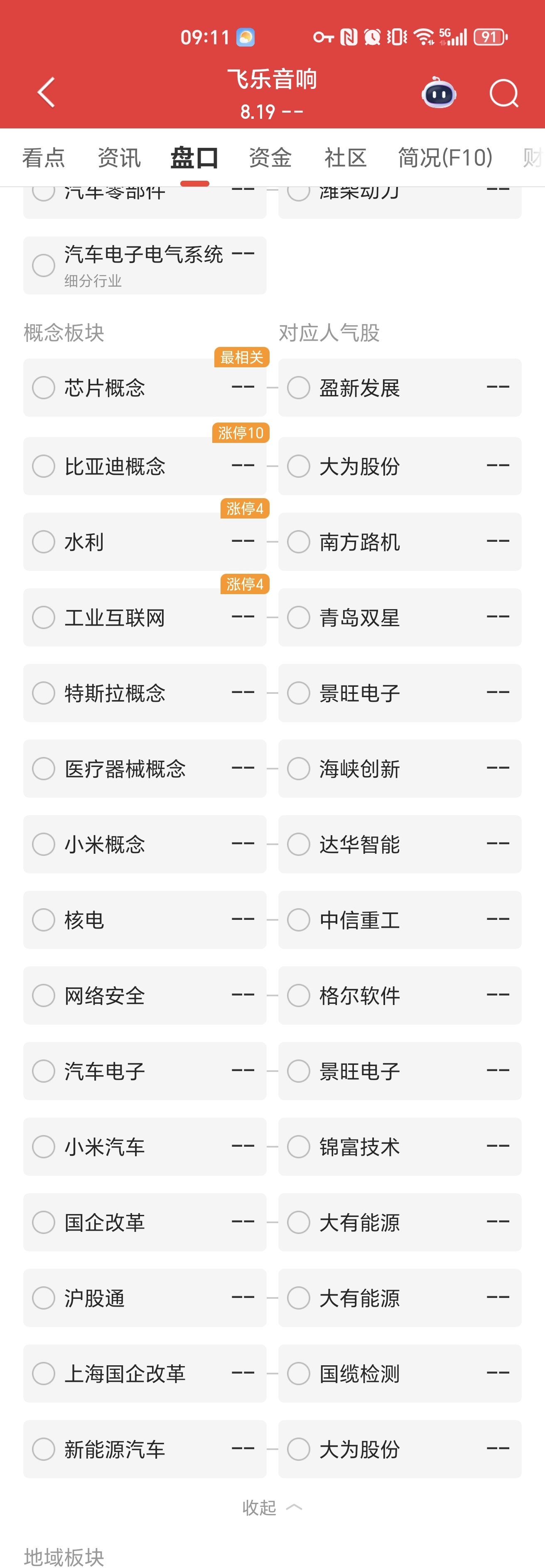Switch to the 资讯 tab
Screen dimensions: 545x1568
click(119, 157)
